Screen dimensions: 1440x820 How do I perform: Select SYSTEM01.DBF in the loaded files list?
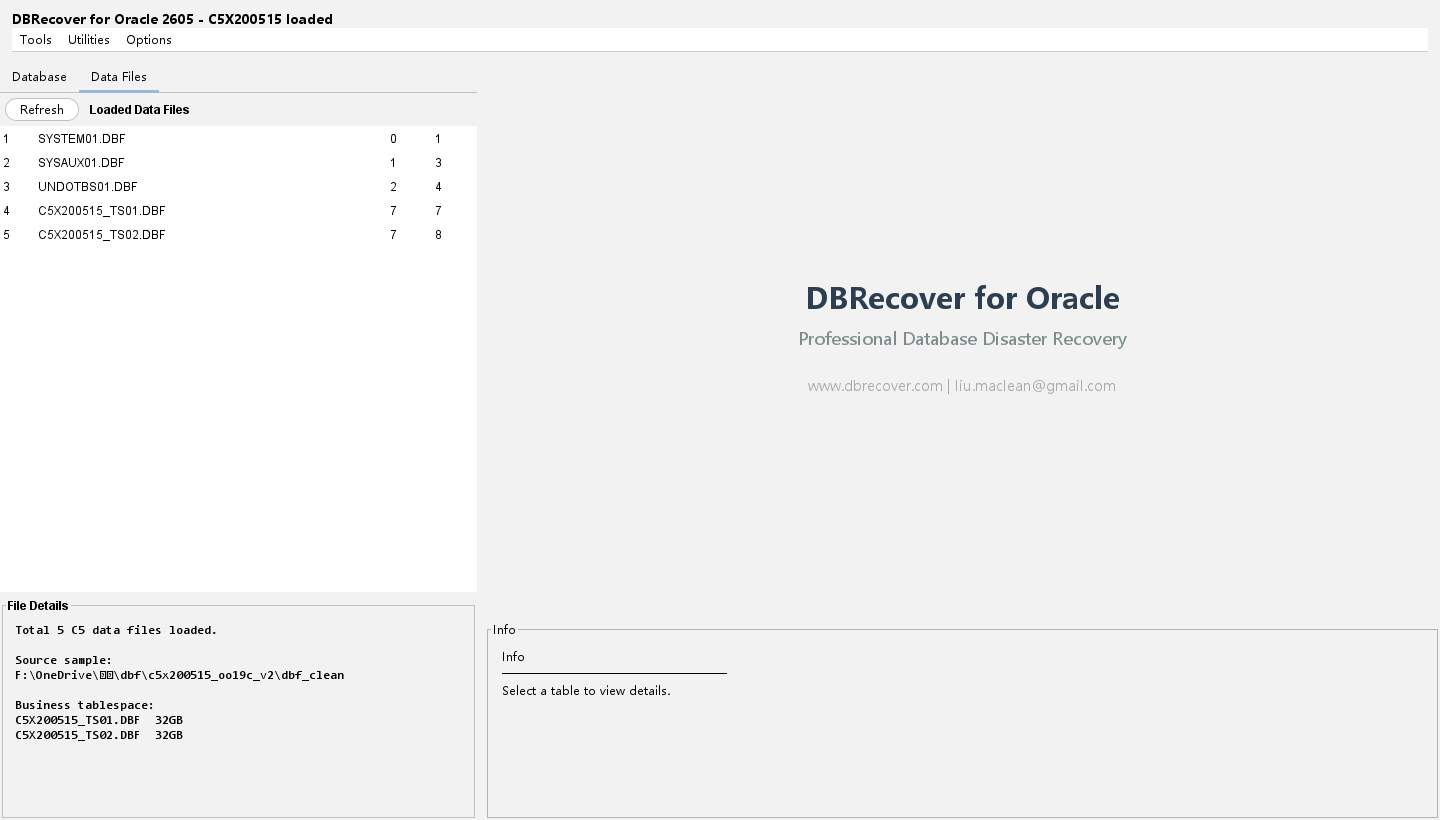click(x=238, y=139)
